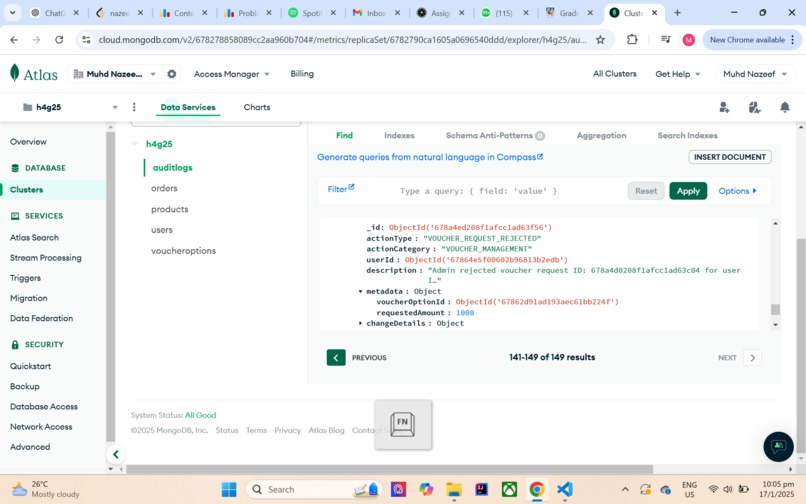Go to previous results page arrow
This screenshot has width=806, height=504.
point(336,357)
